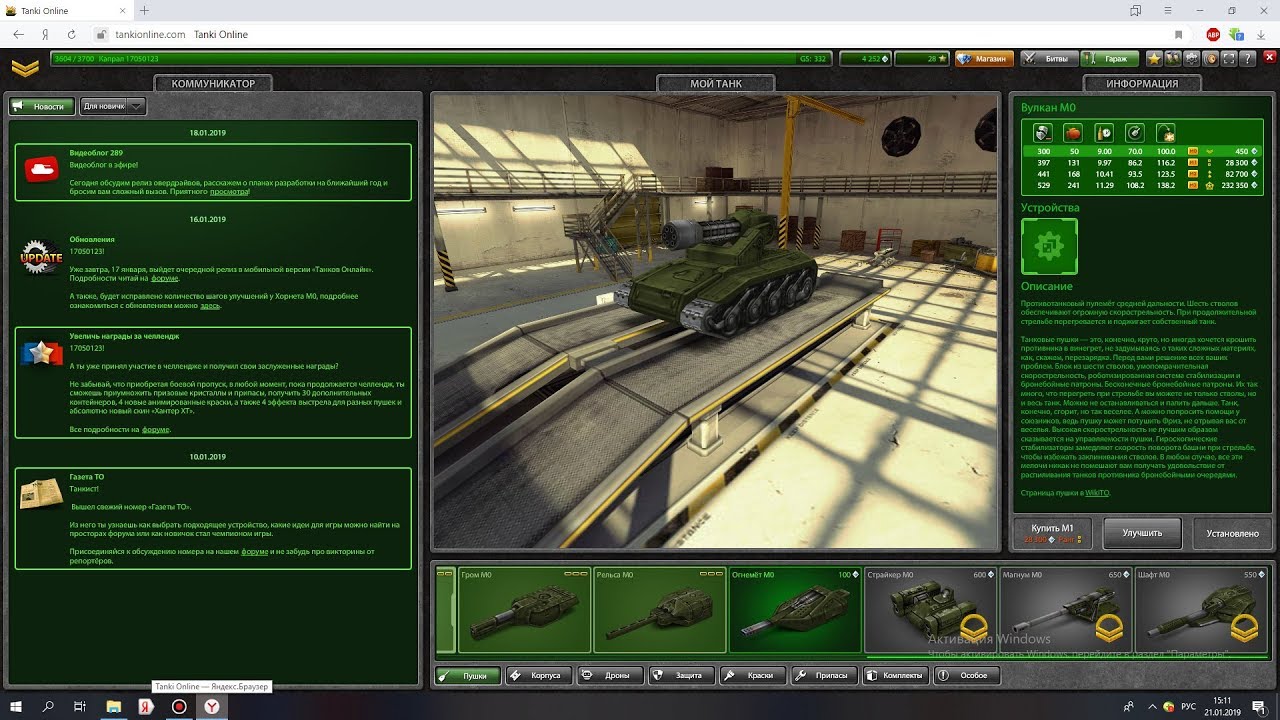Viewport: 1280px width, 720px height.
Task: Click the challenge rewards star icon
Action: tap(42, 354)
